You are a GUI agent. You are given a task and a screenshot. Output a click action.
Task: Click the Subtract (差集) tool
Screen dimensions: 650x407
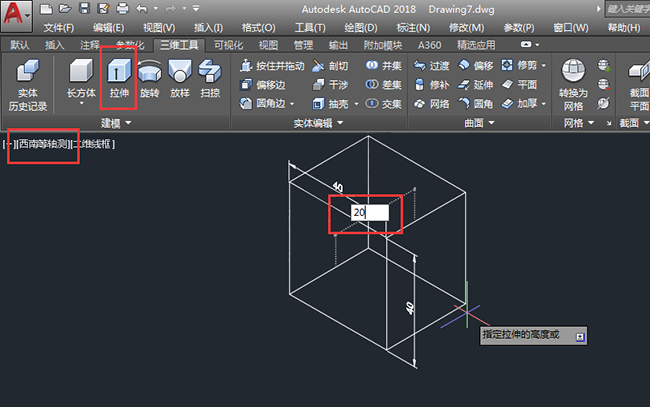384,85
